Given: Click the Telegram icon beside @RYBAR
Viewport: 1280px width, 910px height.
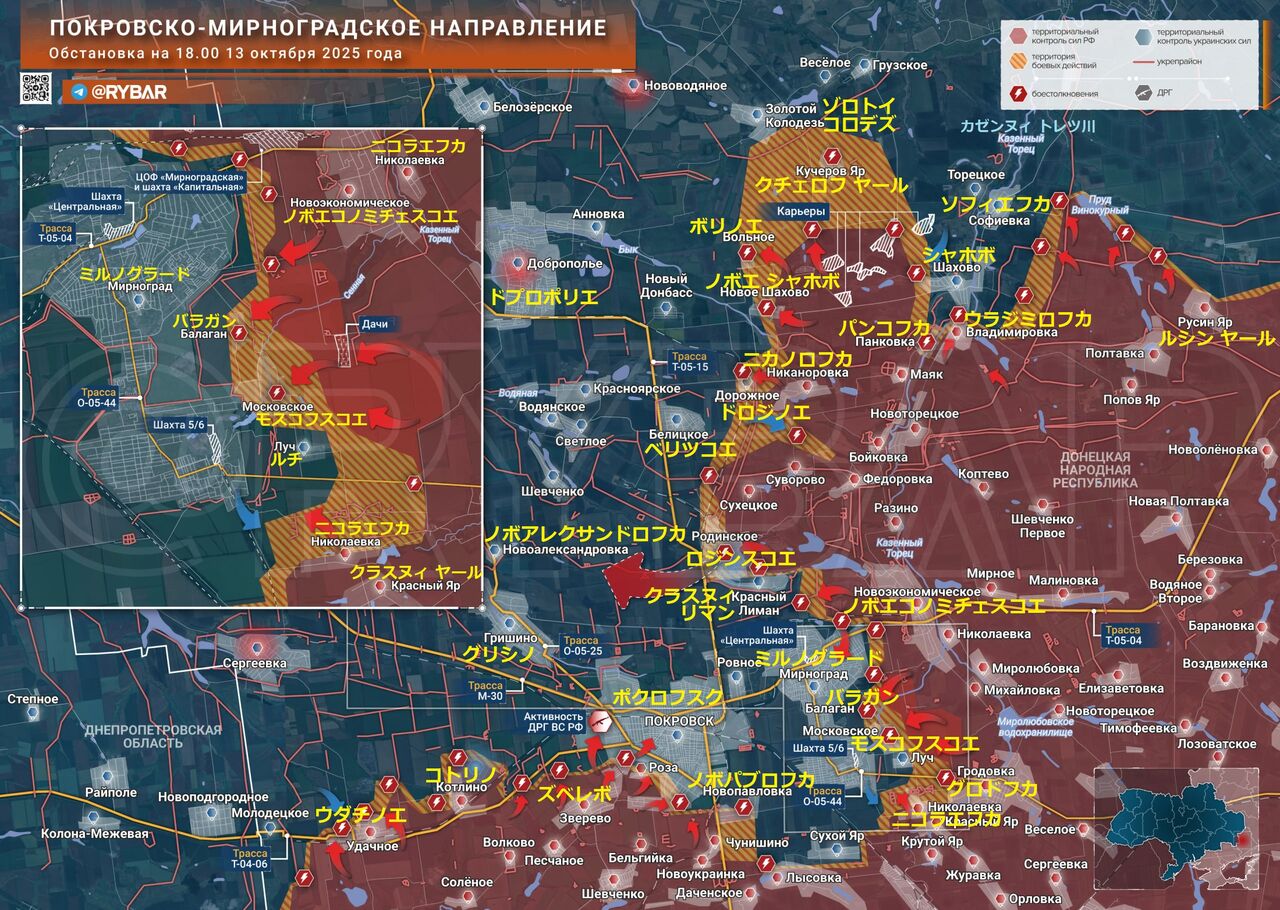Looking at the screenshot, I should point(78,91).
